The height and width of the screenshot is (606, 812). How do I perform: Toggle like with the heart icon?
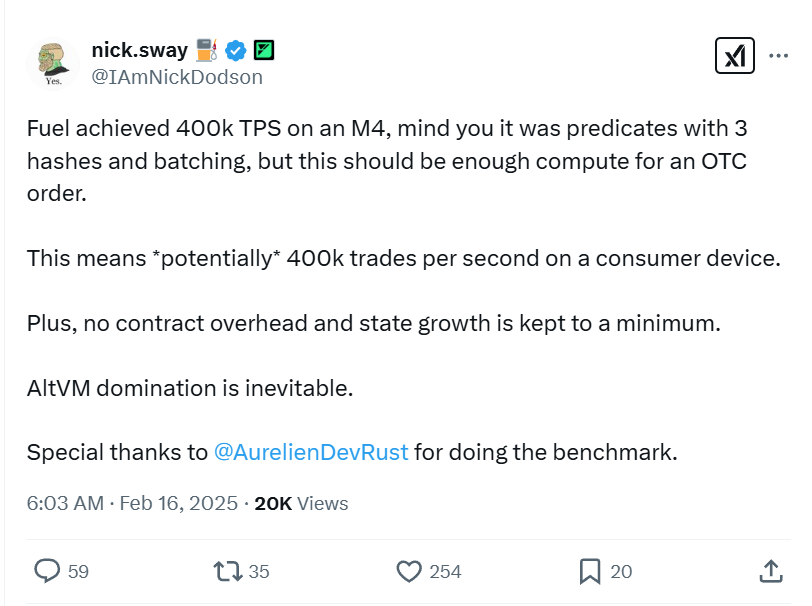tap(408, 571)
